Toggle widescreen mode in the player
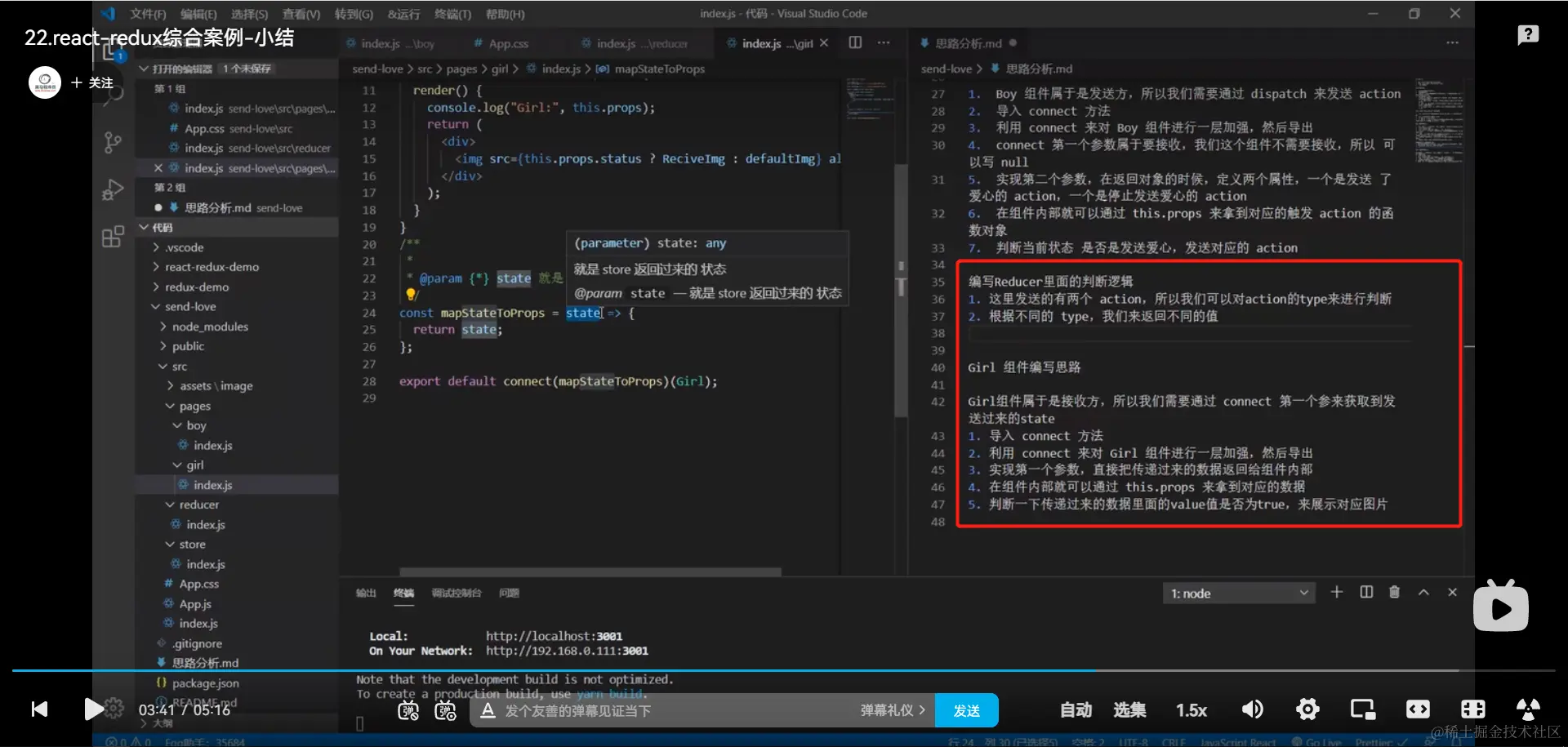Viewport: 1568px width, 747px height. coord(1418,709)
